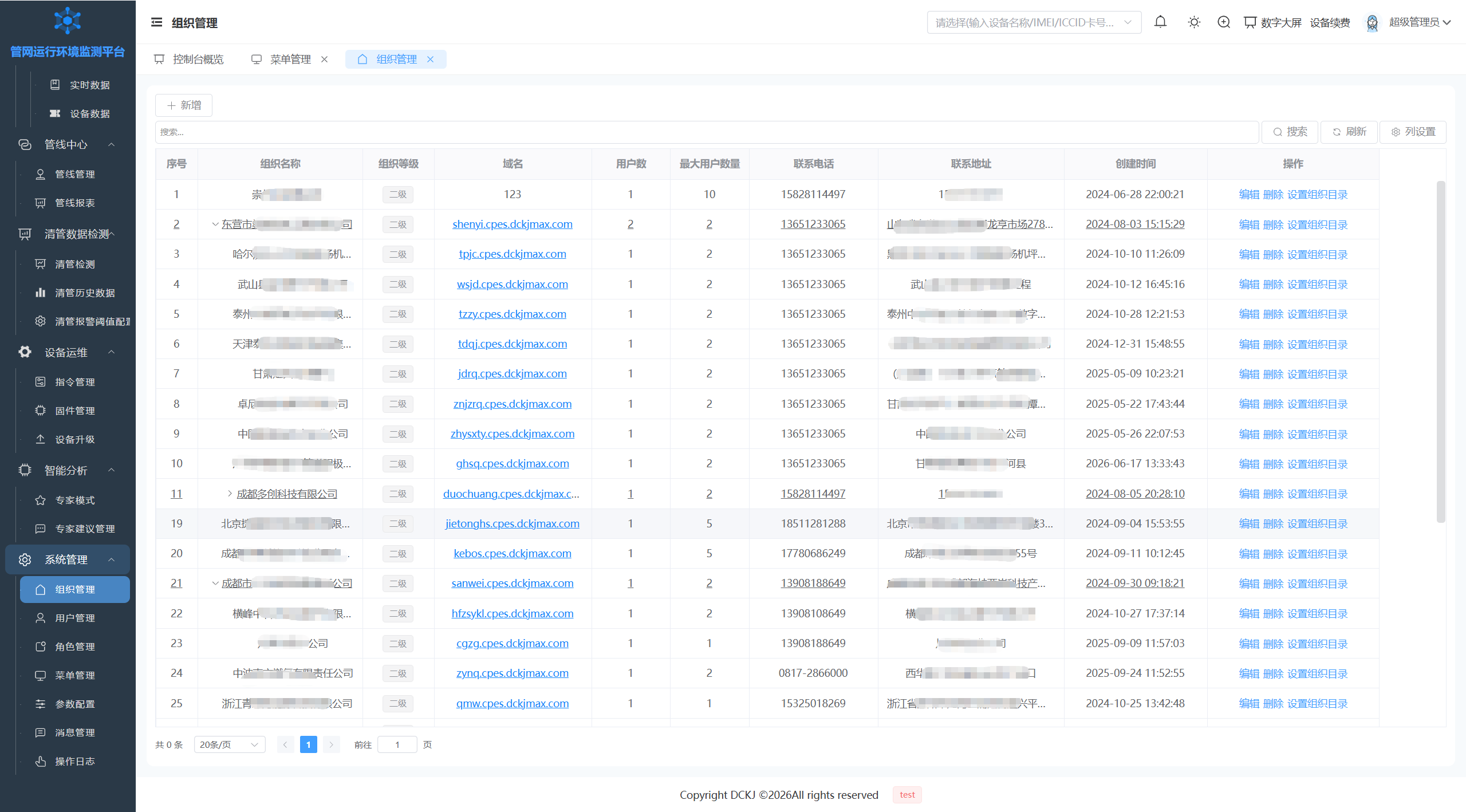Viewport: 1466px width, 812px height.
Task: Click the zoom plus circle icon in header
Action: pos(1224,22)
